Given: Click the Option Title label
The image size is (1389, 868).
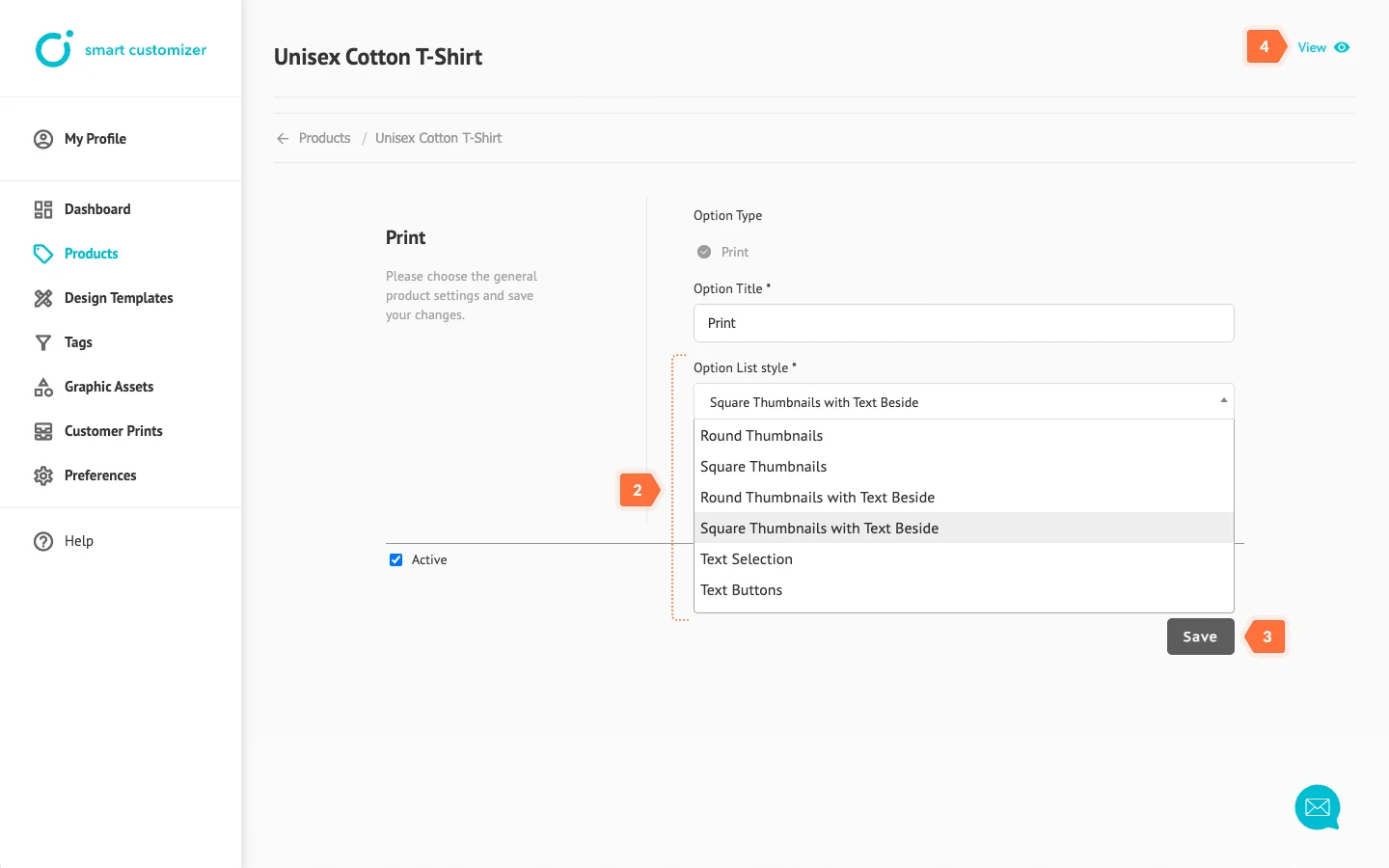Looking at the screenshot, I should pos(732,288).
